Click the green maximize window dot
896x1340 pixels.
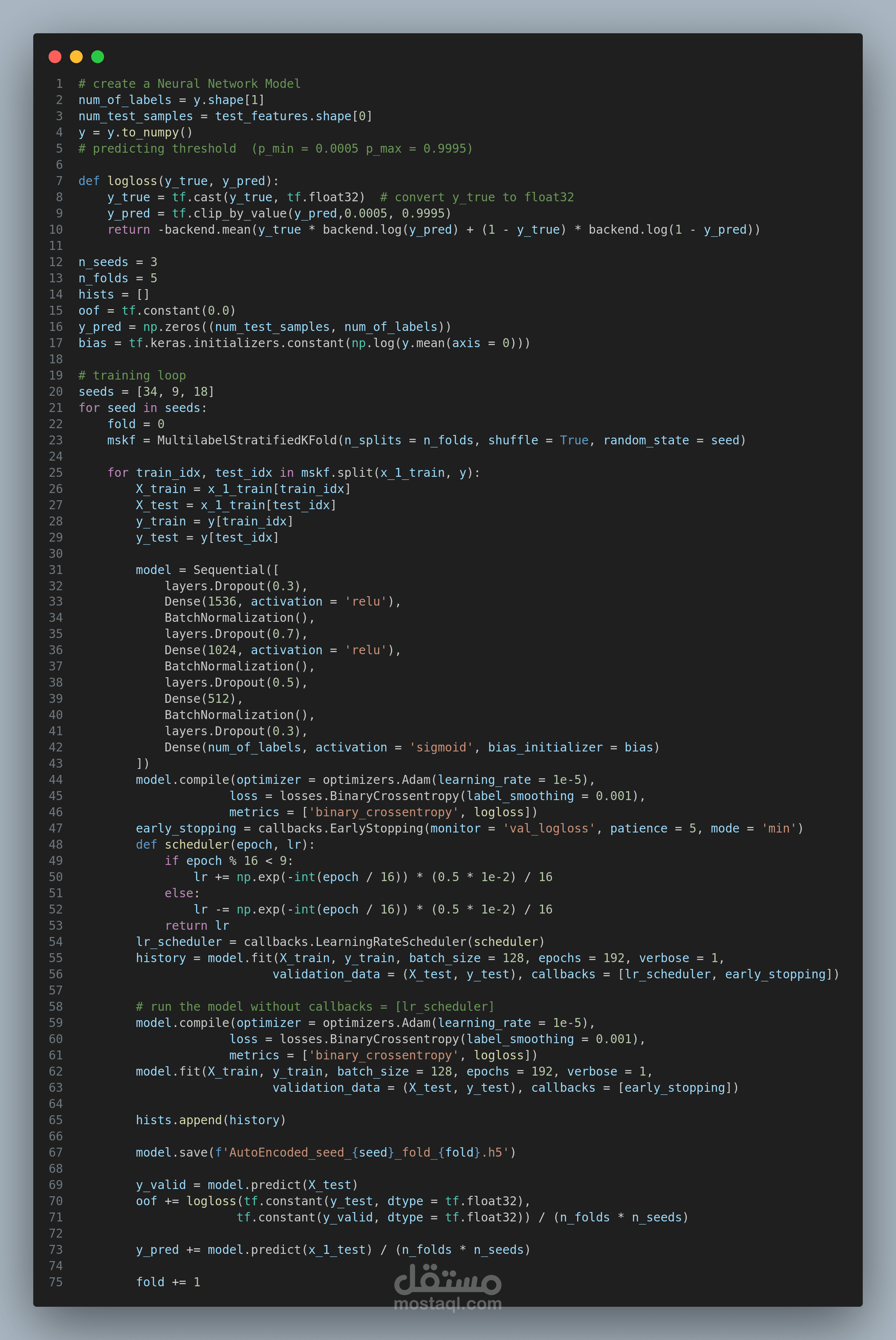[98, 57]
